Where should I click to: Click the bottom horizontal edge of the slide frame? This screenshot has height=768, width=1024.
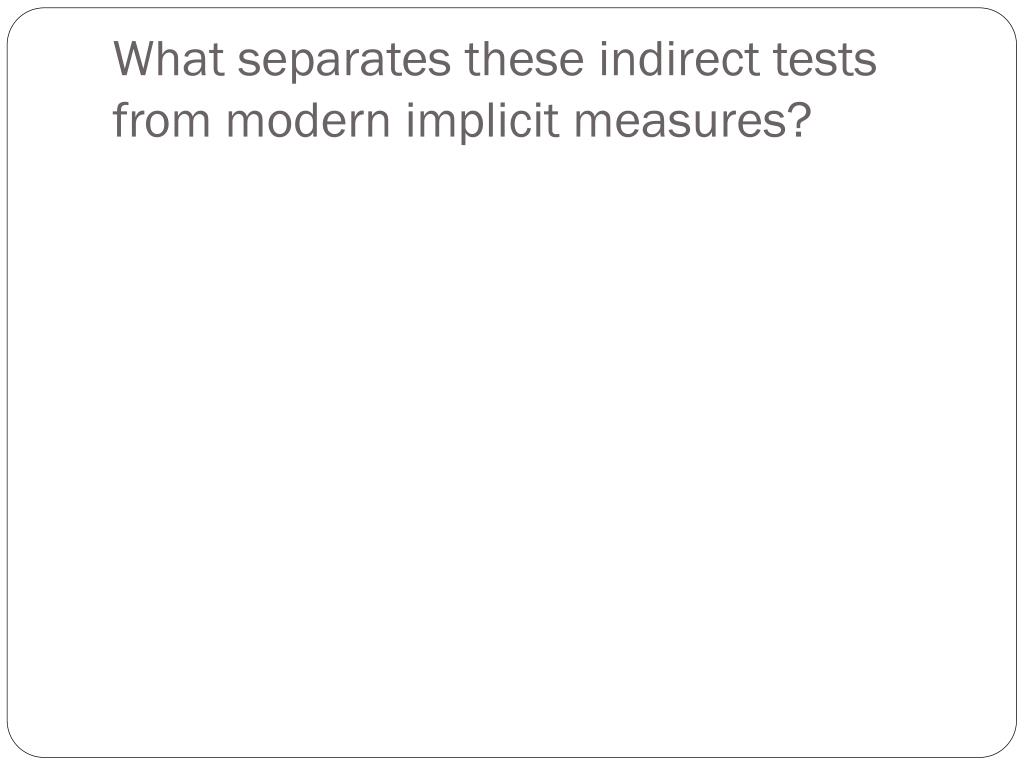[512, 758]
